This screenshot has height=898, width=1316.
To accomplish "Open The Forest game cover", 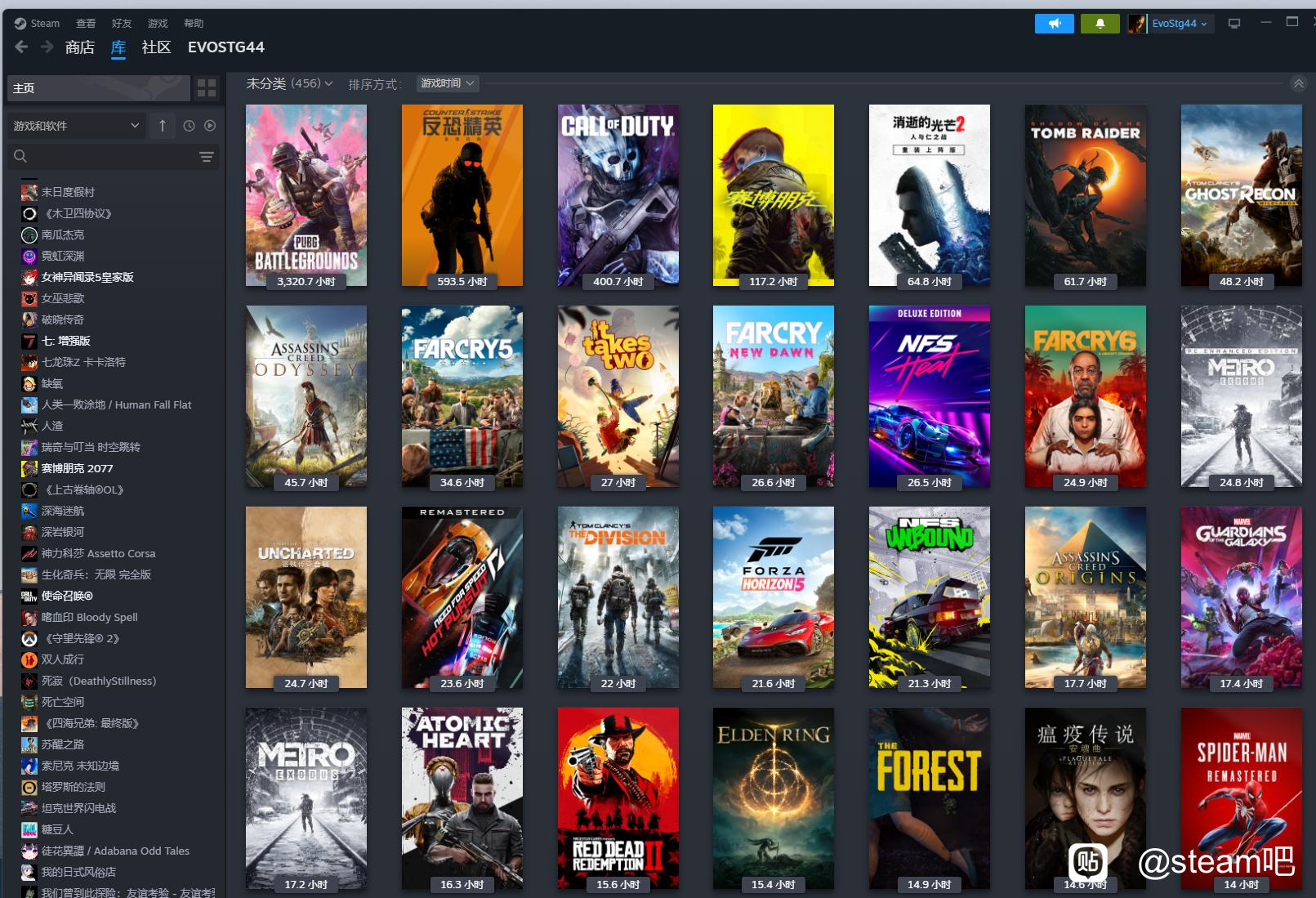I will click(x=930, y=798).
